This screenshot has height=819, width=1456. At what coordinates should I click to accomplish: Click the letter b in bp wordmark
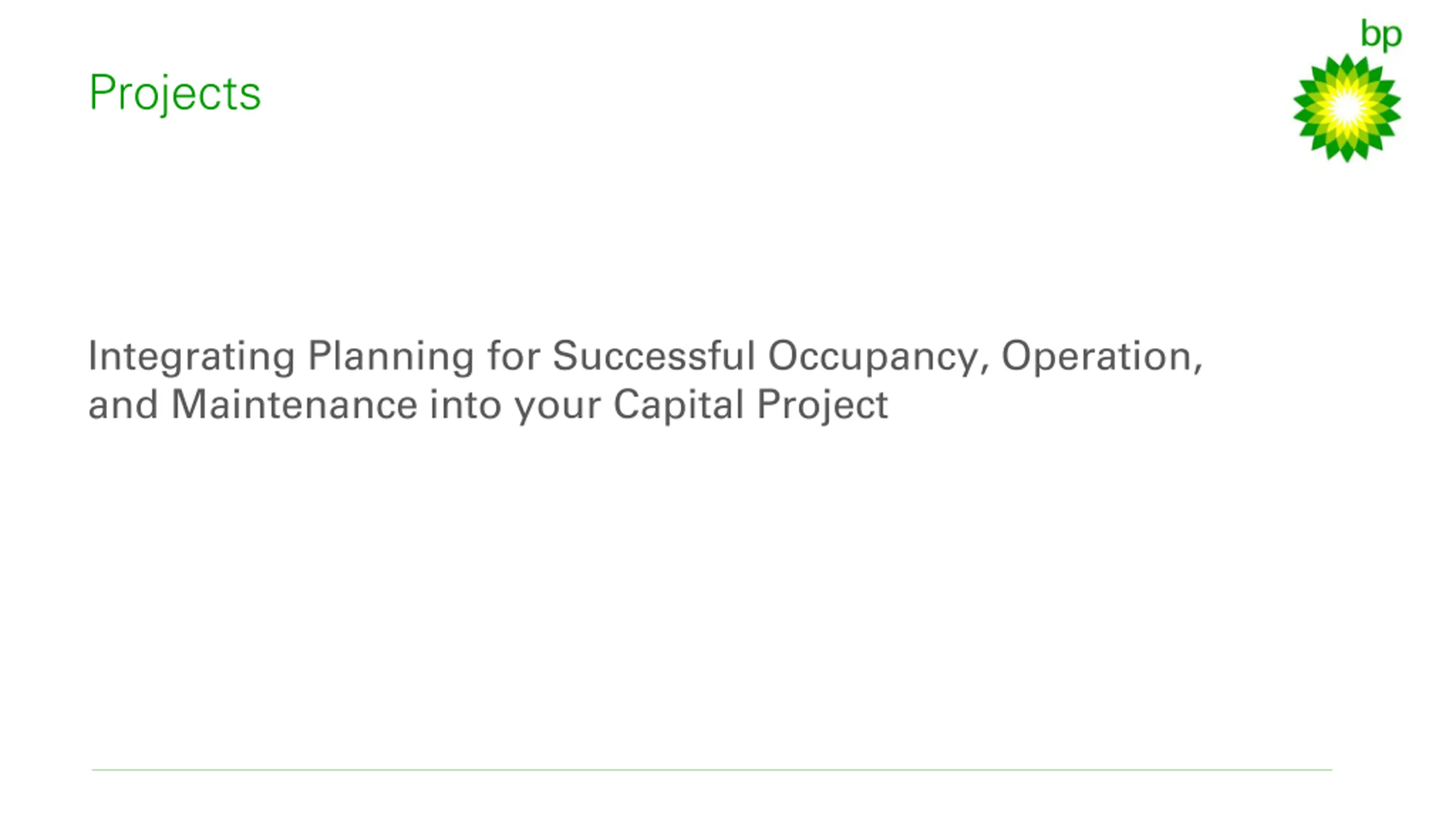[x=1370, y=33]
